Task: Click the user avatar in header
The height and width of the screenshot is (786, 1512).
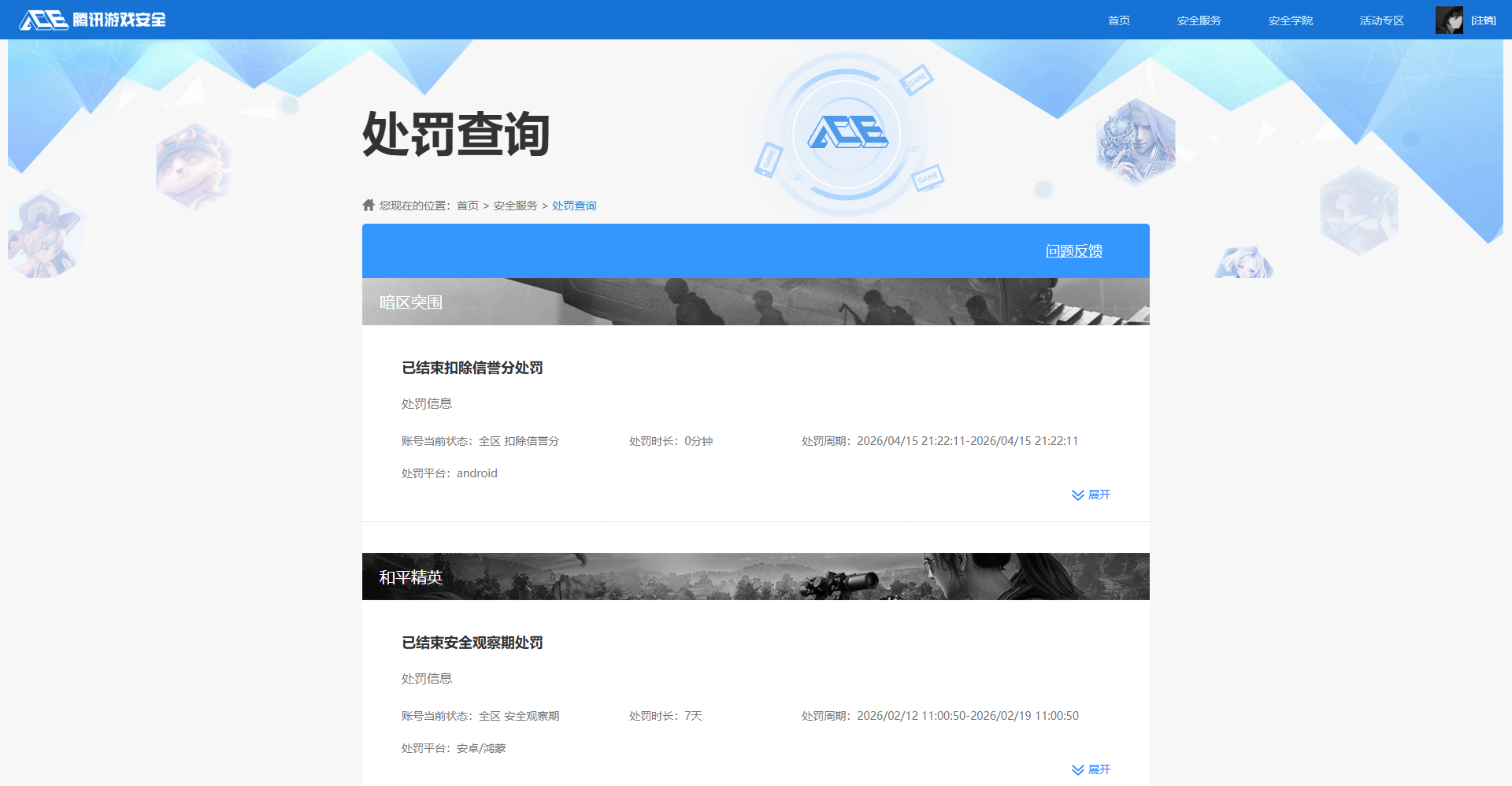Action: [x=1449, y=20]
